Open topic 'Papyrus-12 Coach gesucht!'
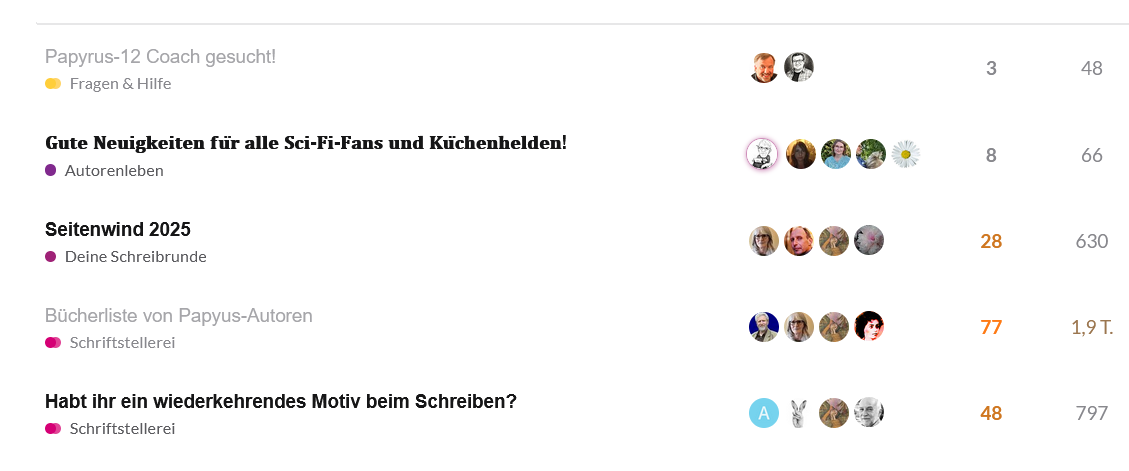1129x471 pixels. [x=160, y=57]
